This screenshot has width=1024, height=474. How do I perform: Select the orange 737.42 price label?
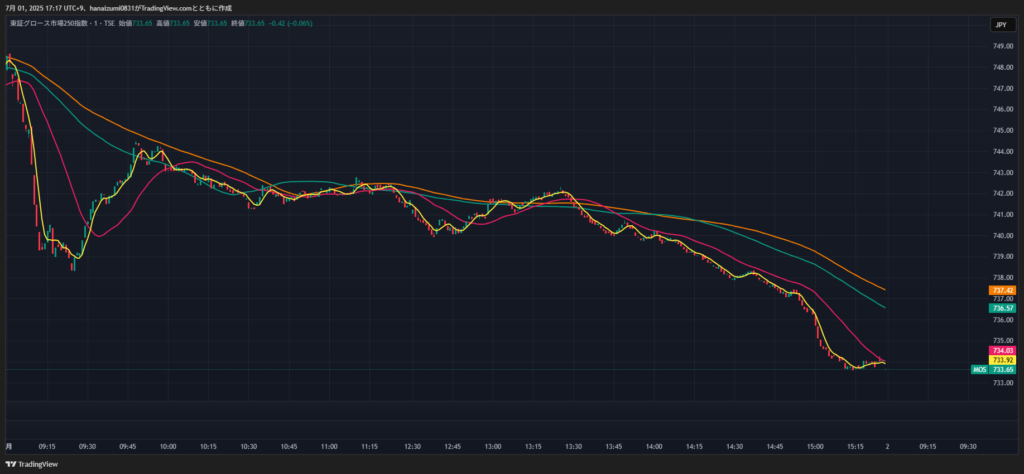[x=1002, y=290]
